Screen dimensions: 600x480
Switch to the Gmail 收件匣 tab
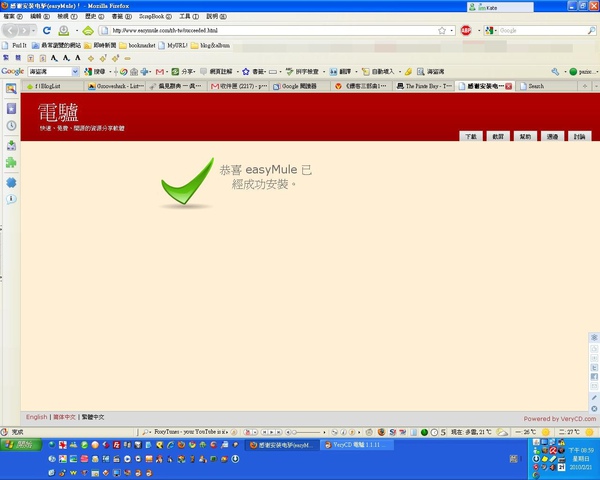[239, 86]
